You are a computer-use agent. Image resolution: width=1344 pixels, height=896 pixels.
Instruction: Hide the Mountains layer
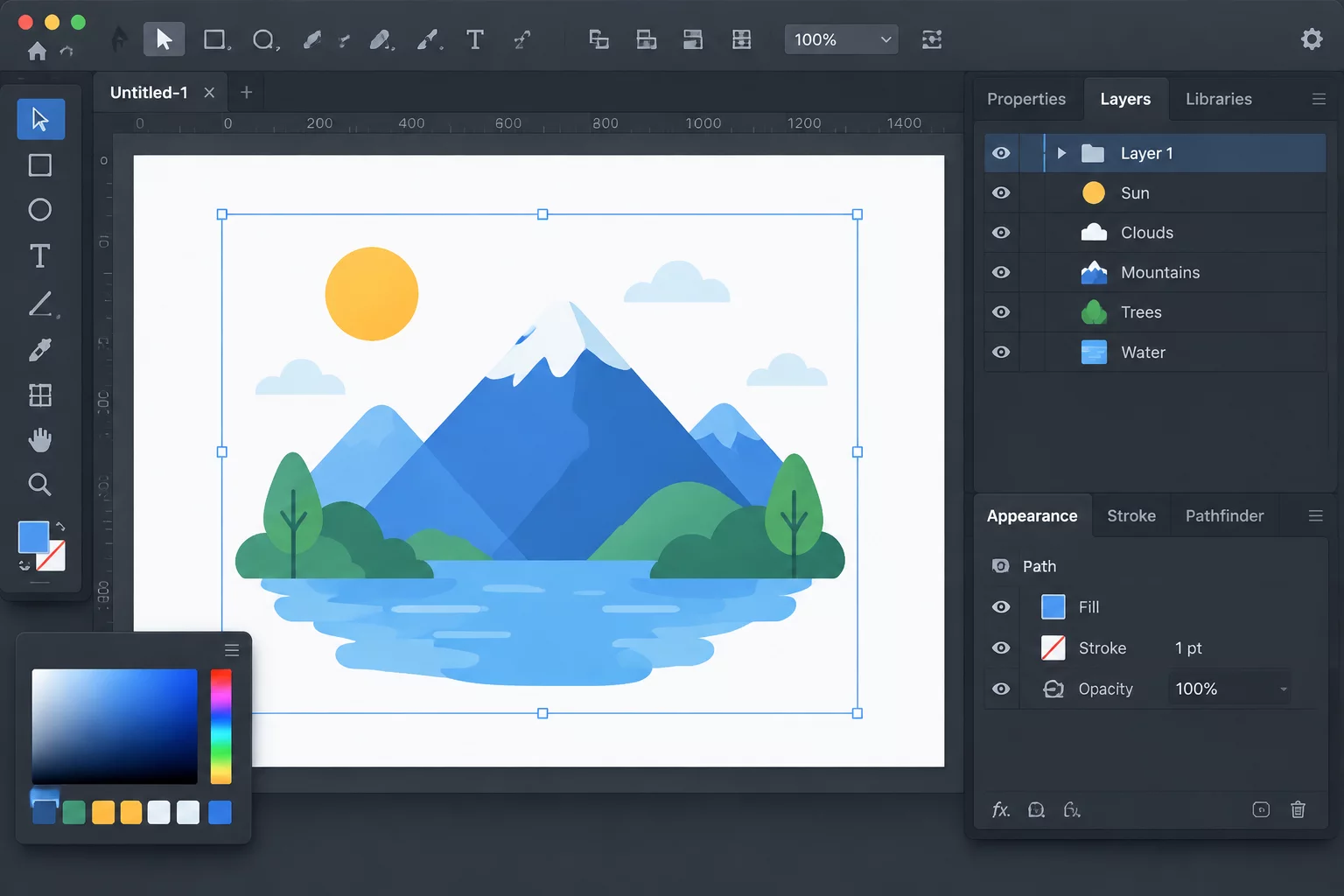[1002, 272]
